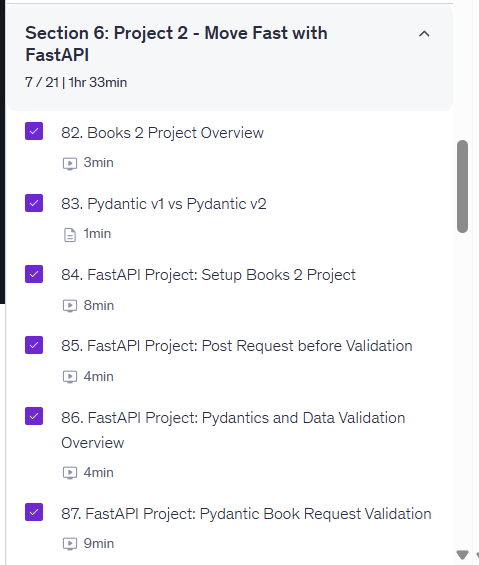Click Section 6 Project 2 header title
The height and width of the screenshot is (565, 479).
[x=176, y=44]
